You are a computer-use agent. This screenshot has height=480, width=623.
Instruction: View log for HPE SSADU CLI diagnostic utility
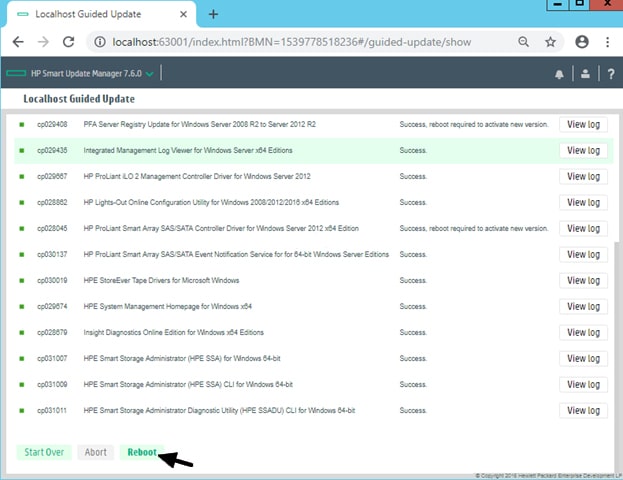coord(583,410)
